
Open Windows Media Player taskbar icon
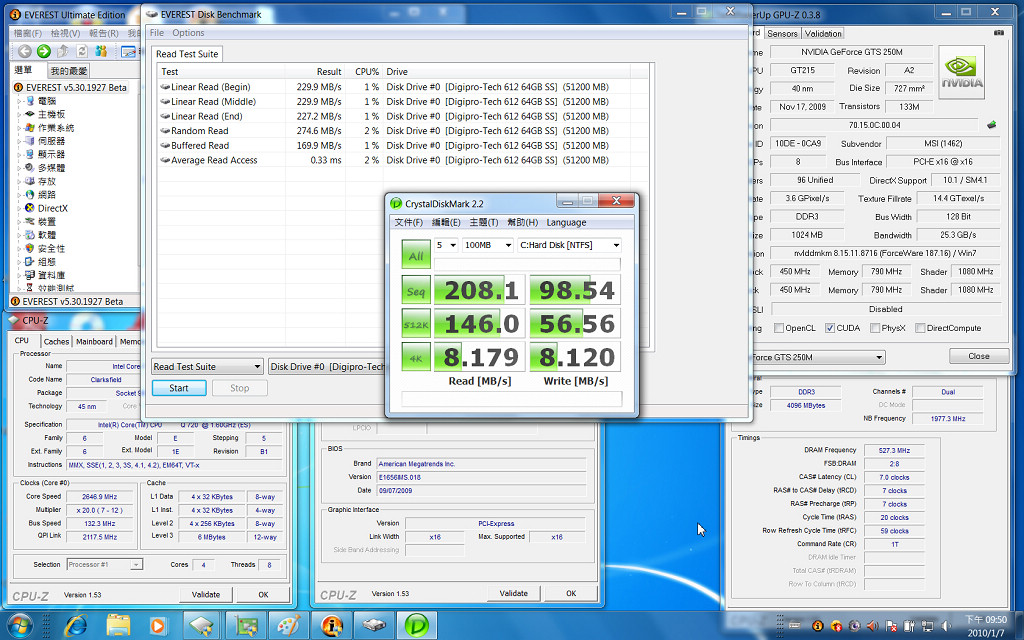click(157, 625)
